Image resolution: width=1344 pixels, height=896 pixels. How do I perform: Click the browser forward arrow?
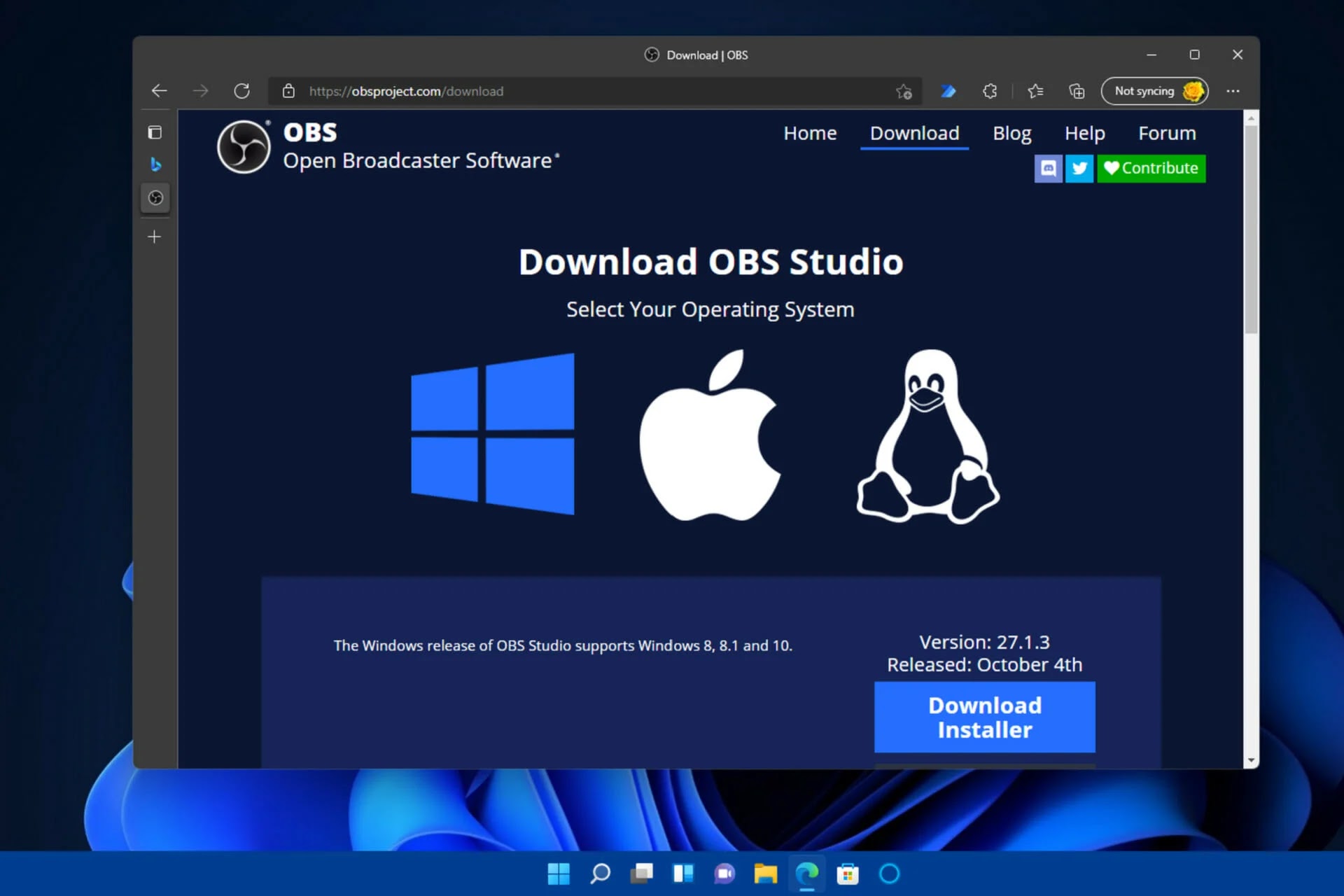coord(201,91)
